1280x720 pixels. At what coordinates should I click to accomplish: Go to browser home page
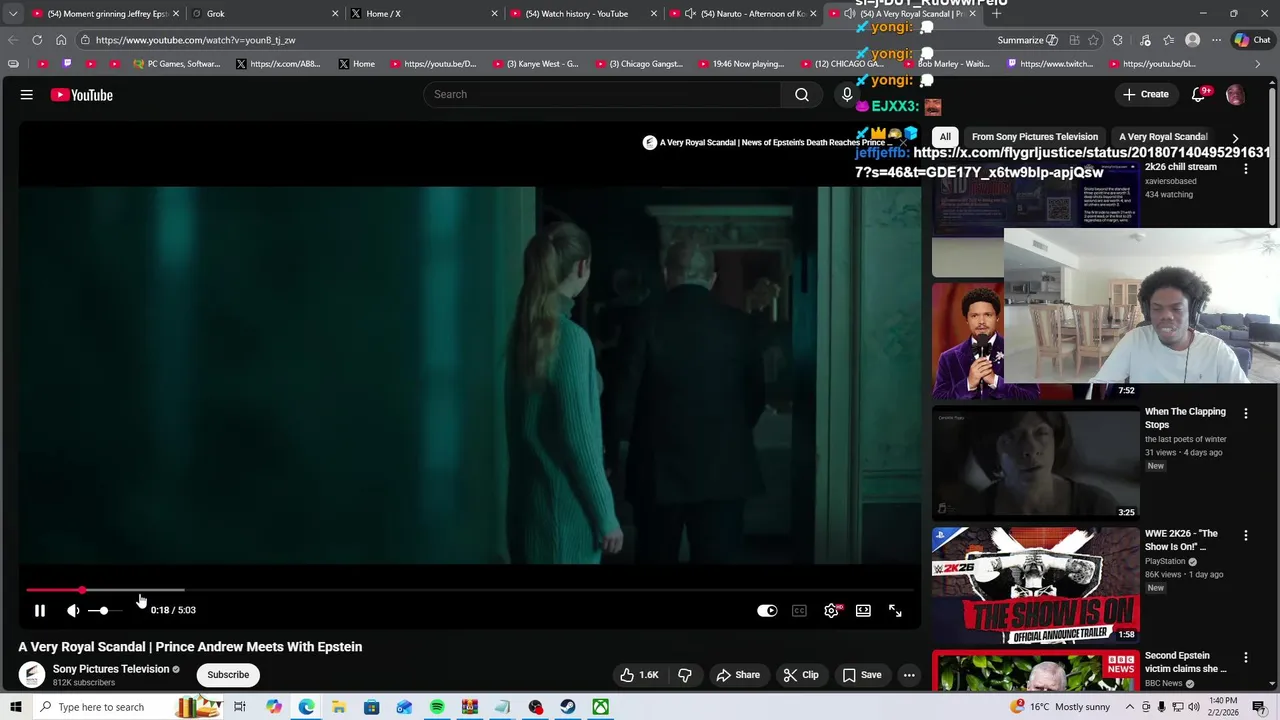[x=61, y=40]
